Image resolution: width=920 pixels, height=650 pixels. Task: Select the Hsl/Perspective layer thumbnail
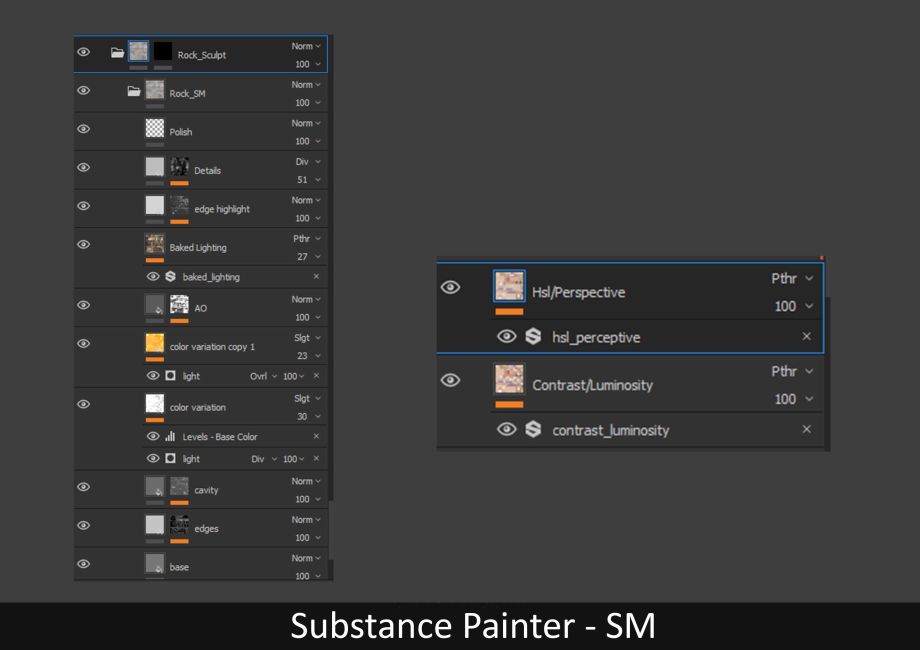coord(509,286)
